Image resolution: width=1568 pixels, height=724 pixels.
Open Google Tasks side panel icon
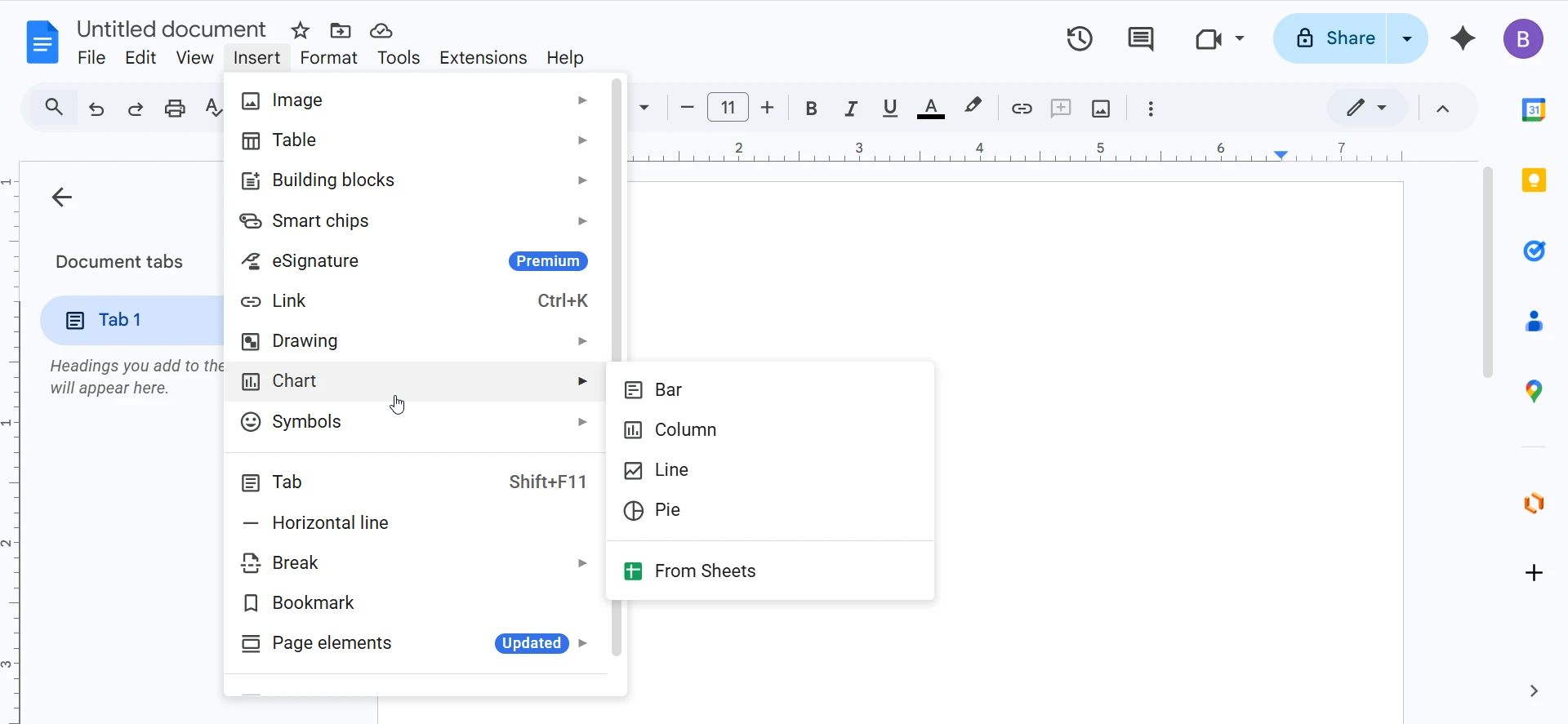coord(1534,251)
